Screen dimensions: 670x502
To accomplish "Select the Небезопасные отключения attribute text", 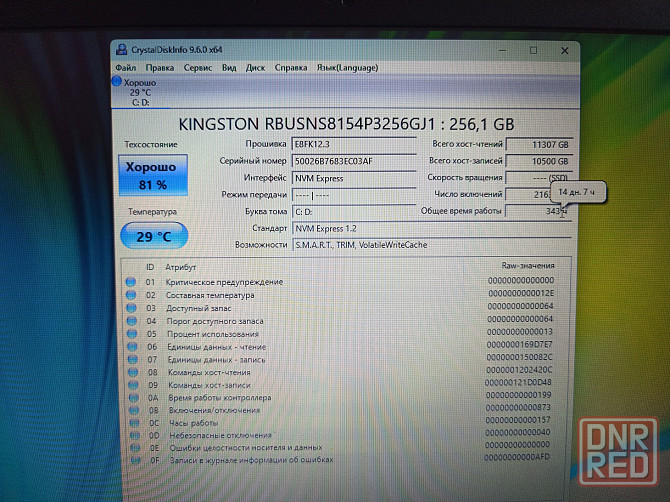I will [x=220, y=435].
